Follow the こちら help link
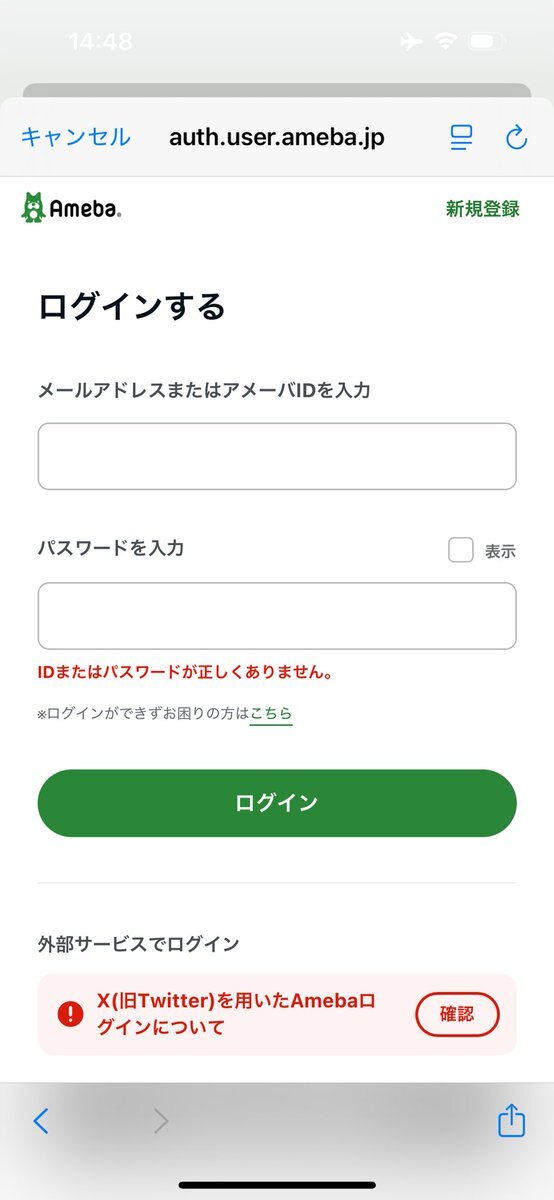Viewport: 554px width, 1200px height. [x=271, y=713]
